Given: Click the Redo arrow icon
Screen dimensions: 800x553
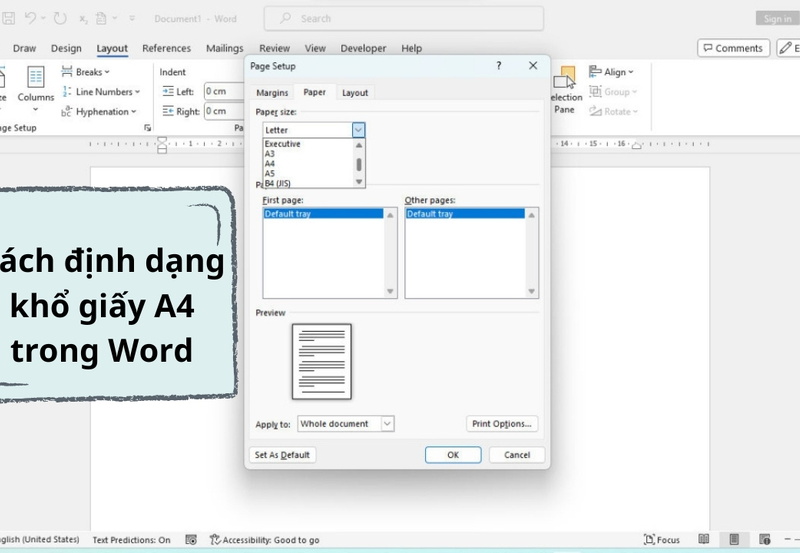Looking at the screenshot, I should [60, 18].
